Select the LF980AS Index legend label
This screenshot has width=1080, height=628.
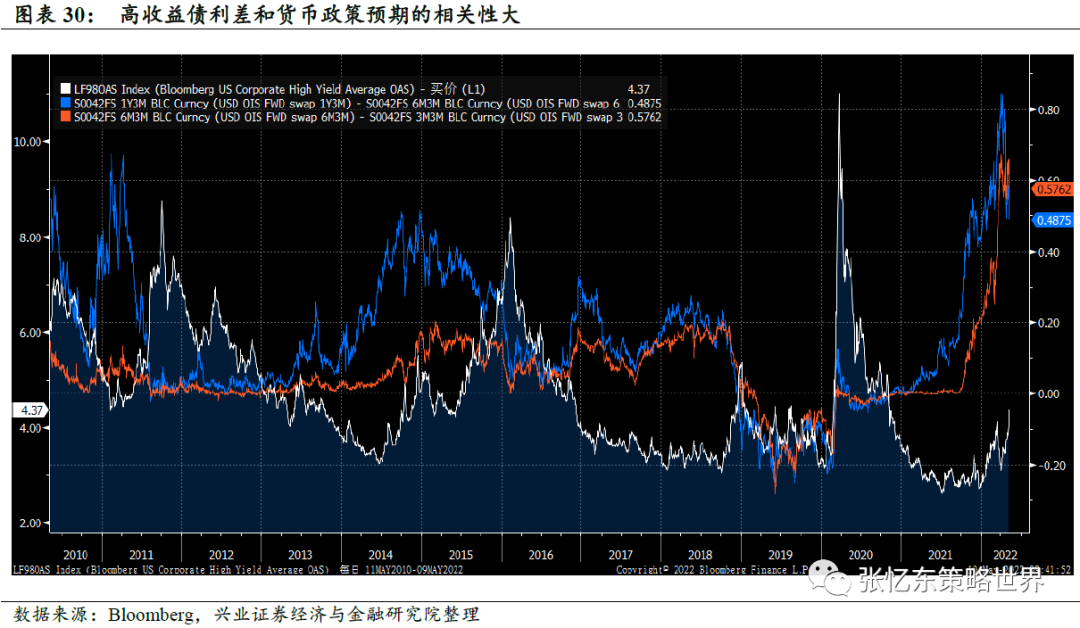[280, 89]
